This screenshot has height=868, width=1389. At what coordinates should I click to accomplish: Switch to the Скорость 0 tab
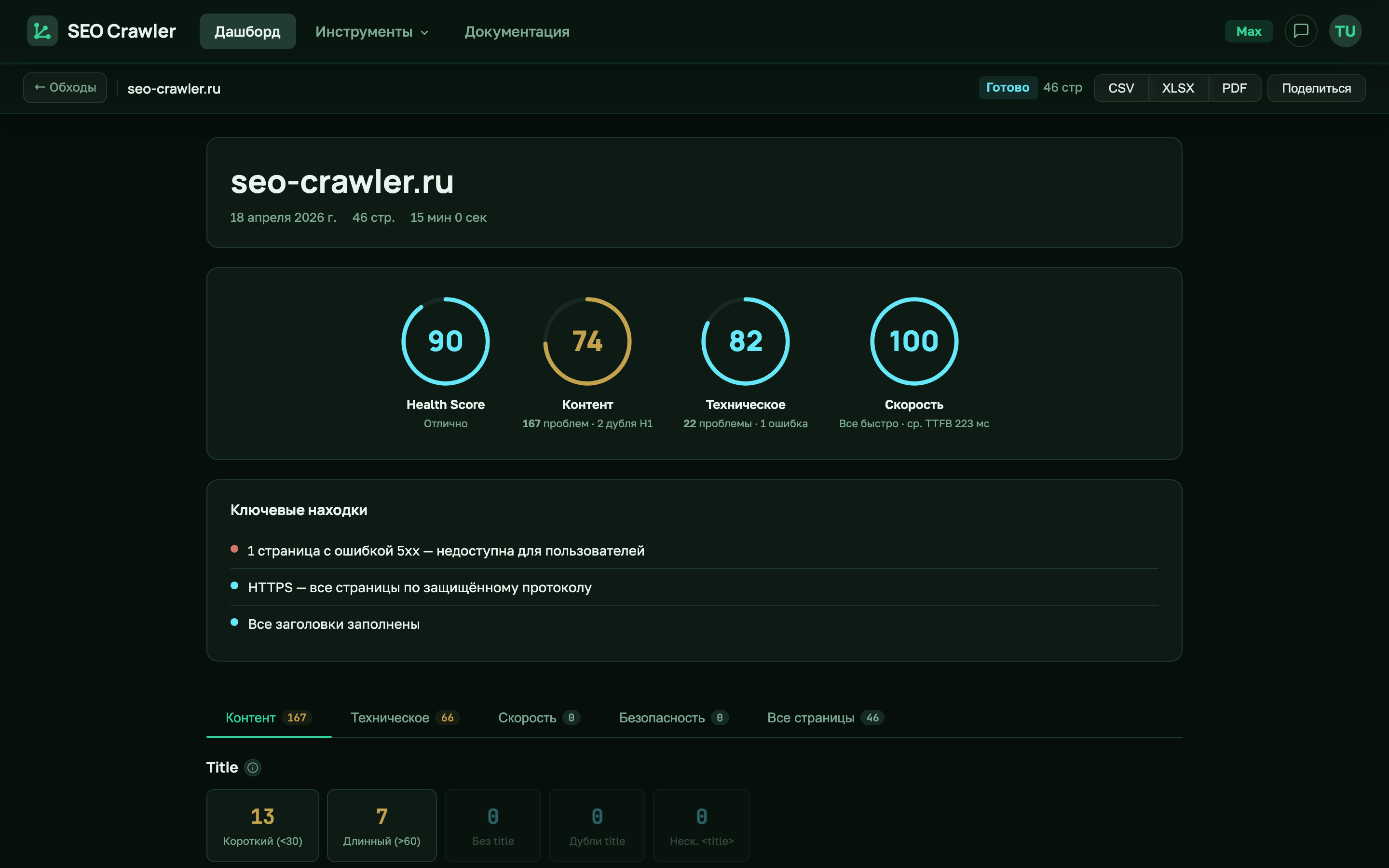(x=539, y=718)
